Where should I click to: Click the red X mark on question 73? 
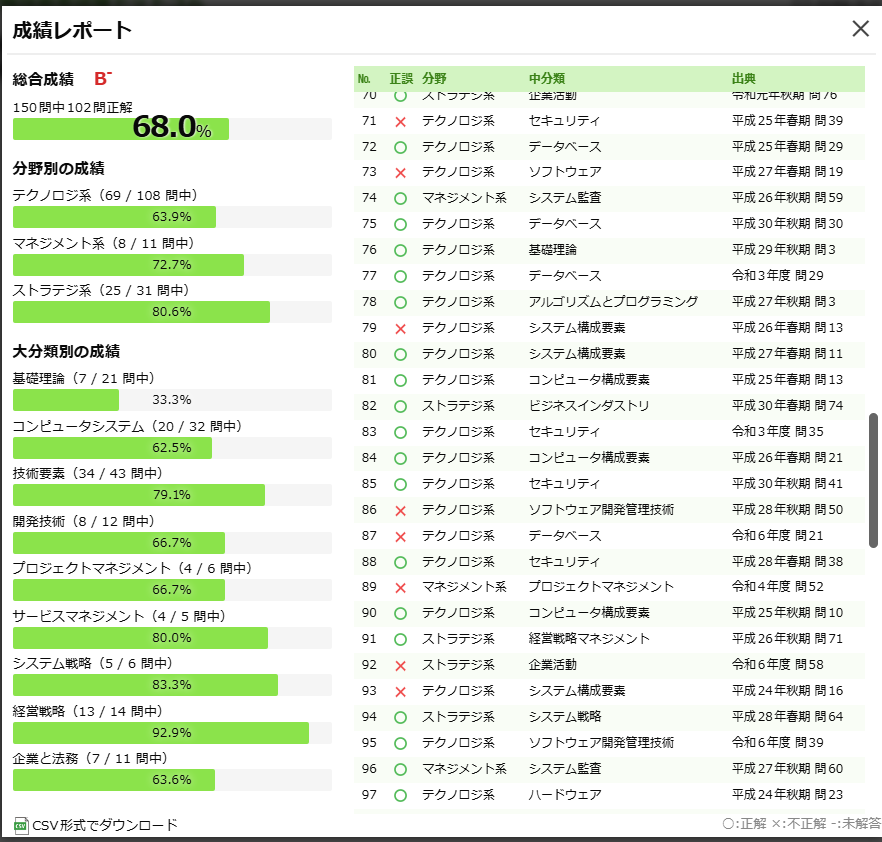(400, 173)
